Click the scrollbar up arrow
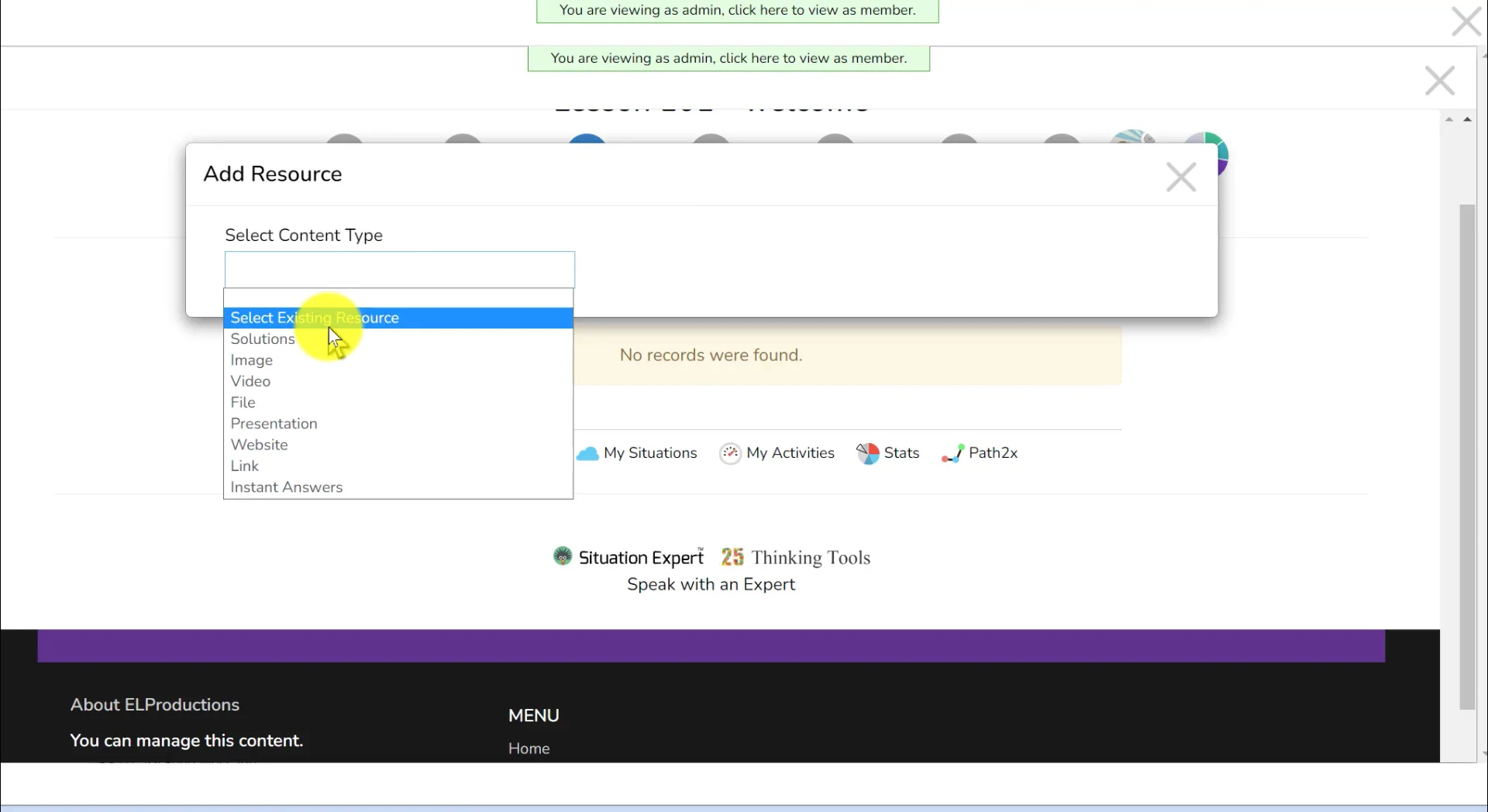Viewport: 1488px width, 812px height. [1467, 119]
